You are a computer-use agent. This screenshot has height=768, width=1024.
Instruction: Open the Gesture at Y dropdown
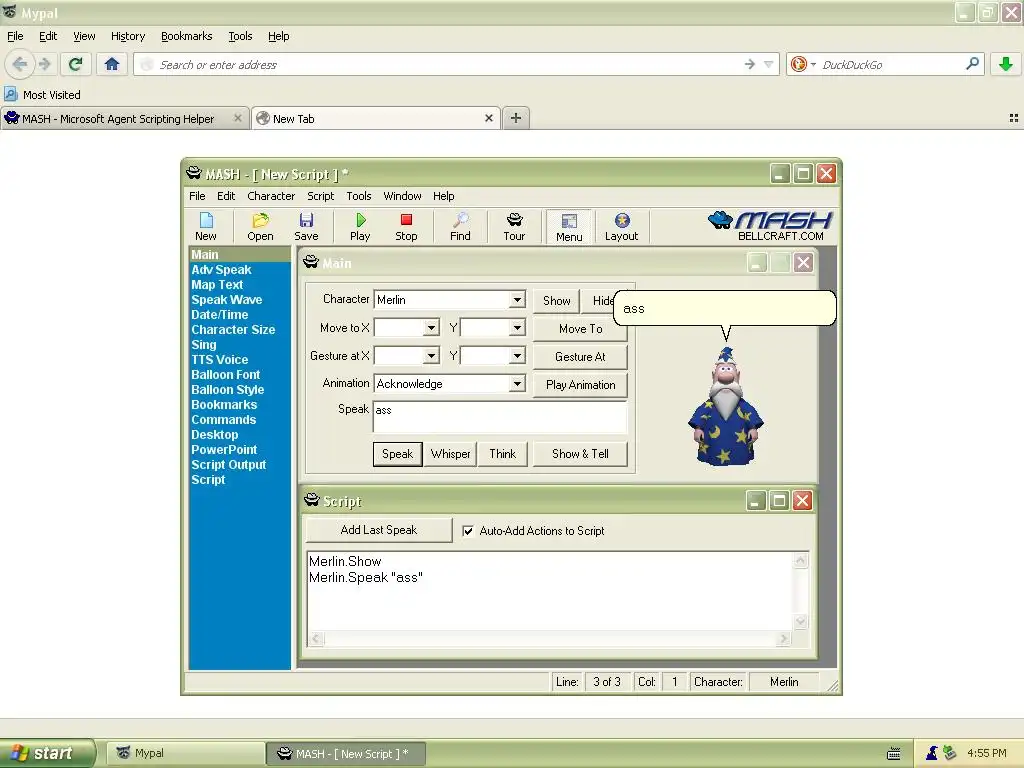click(517, 356)
